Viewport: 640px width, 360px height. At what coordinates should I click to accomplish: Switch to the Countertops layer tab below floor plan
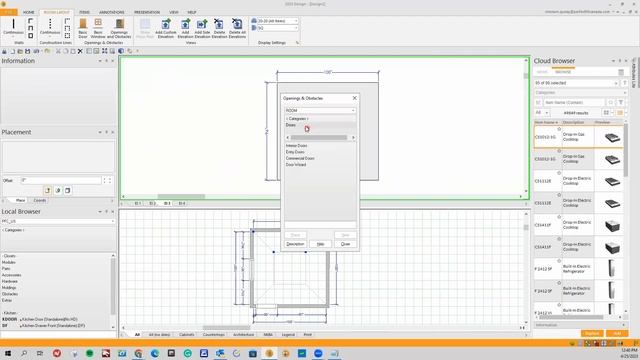coord(214,335)
